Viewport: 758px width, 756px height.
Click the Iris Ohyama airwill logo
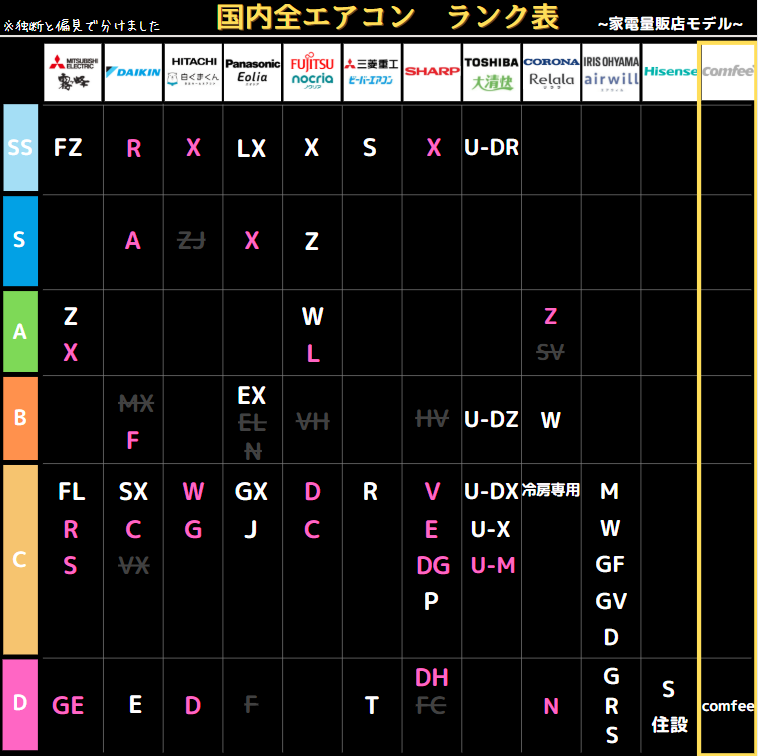coord(611,73)
